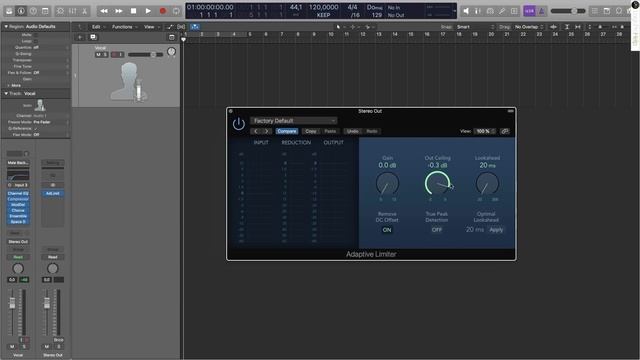The height and width of the screenshot is (360, 640).
Task: Open the Loop Browser
Action: (x=619, y=11)
